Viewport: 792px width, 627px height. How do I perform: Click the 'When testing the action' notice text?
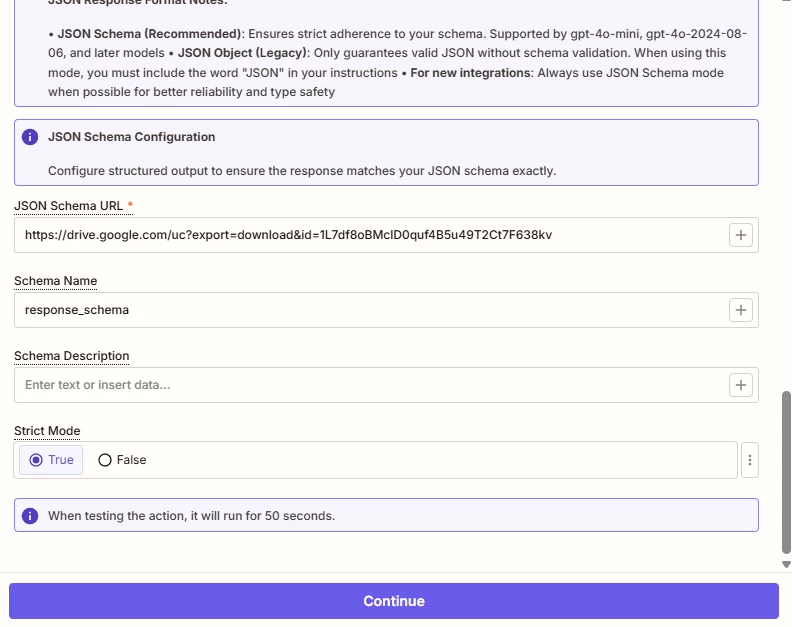click(191, 516)
